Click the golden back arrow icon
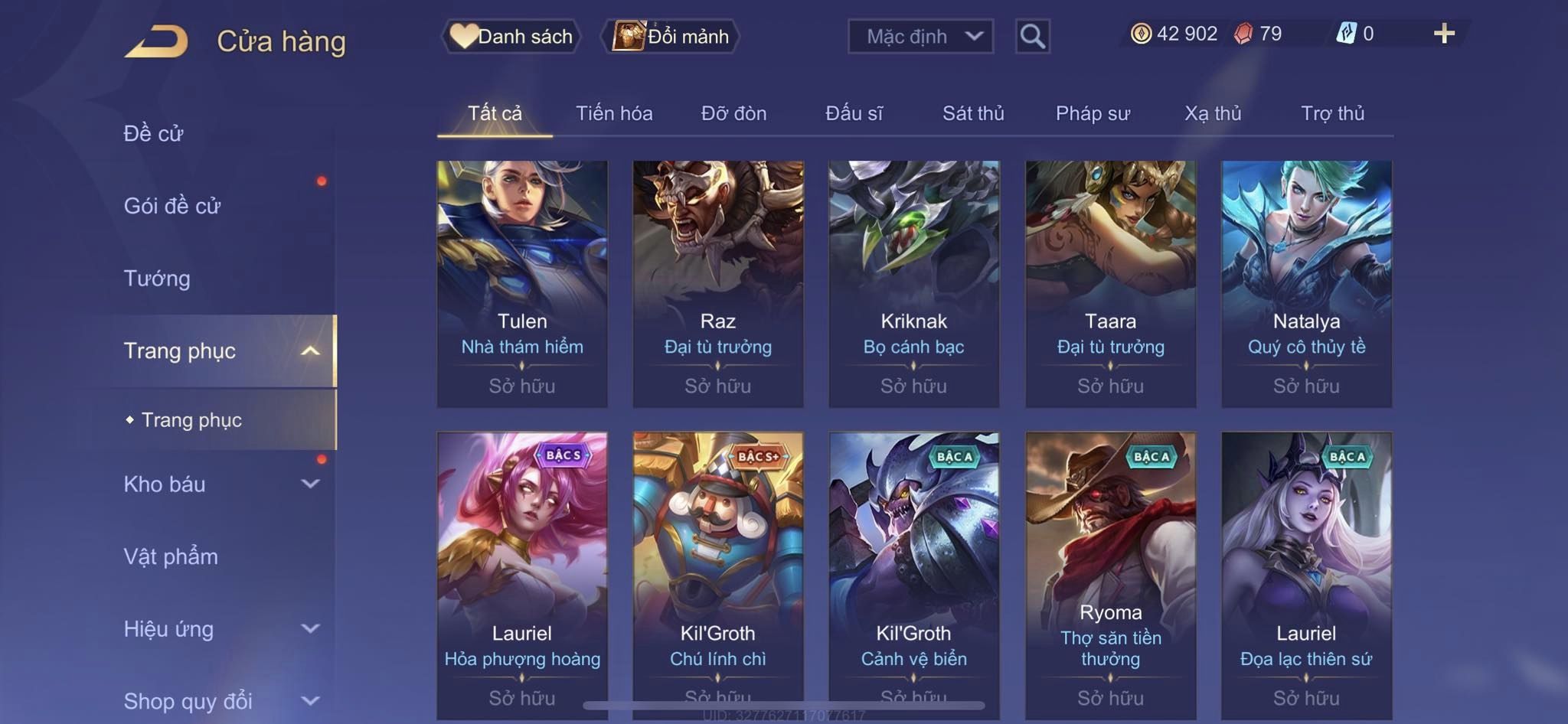1568x724 pixels. 156,41
